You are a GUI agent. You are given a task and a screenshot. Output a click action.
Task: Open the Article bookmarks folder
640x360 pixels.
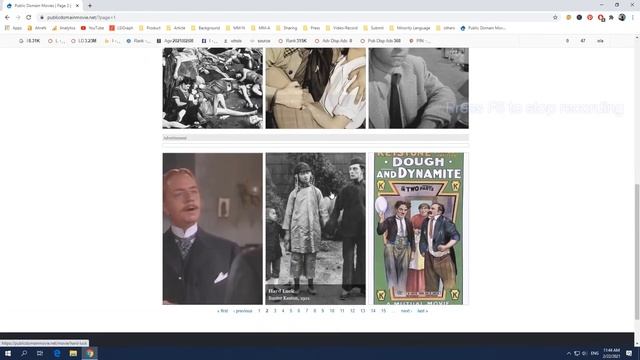[176, 28]
